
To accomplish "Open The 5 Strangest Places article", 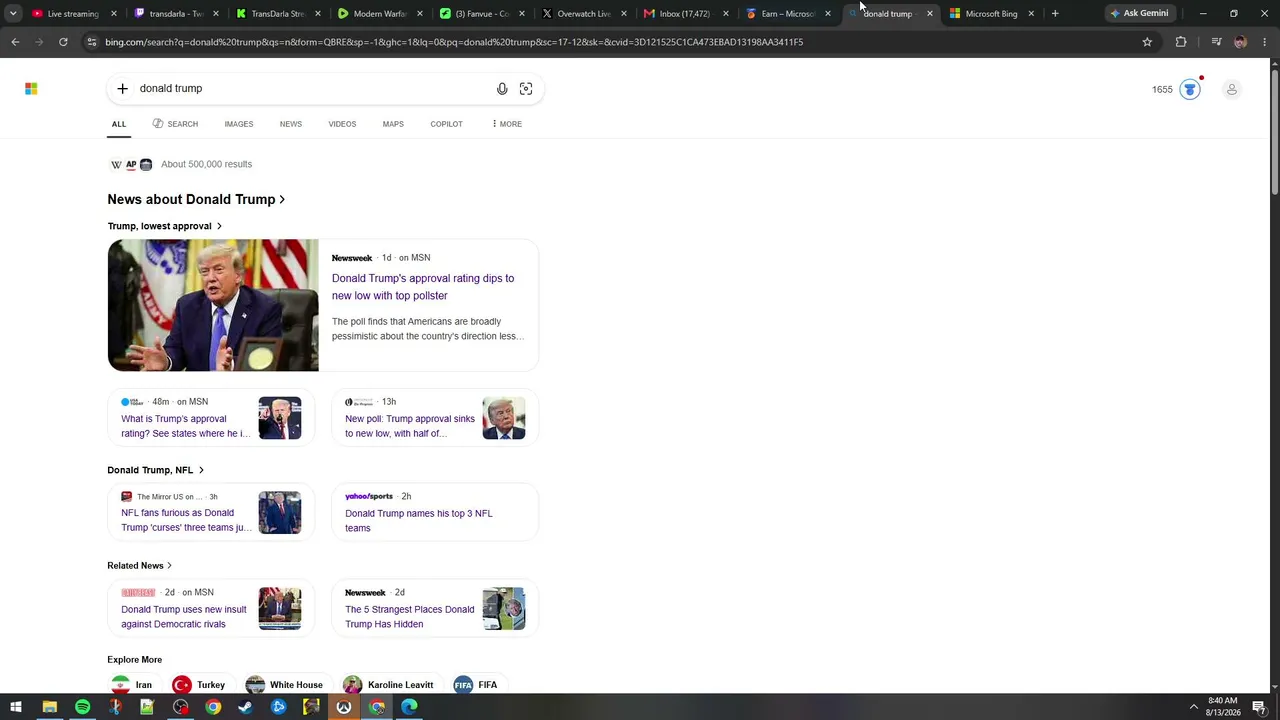I will (x=410, y=616).
